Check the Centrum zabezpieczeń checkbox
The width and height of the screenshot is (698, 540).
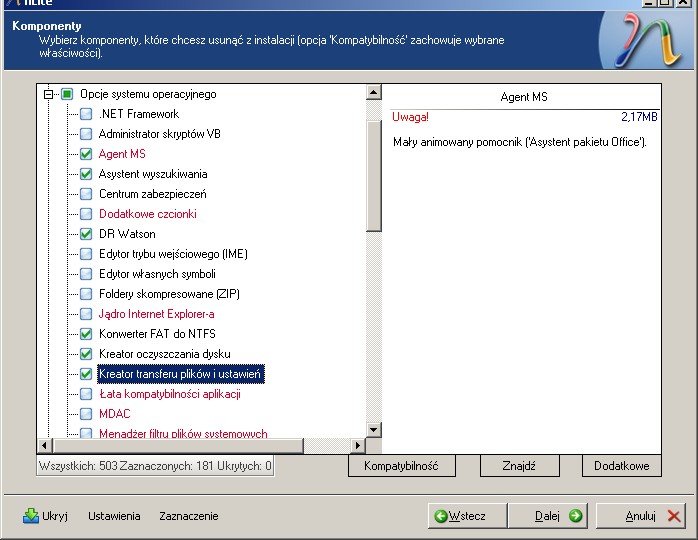click(86, 194)
